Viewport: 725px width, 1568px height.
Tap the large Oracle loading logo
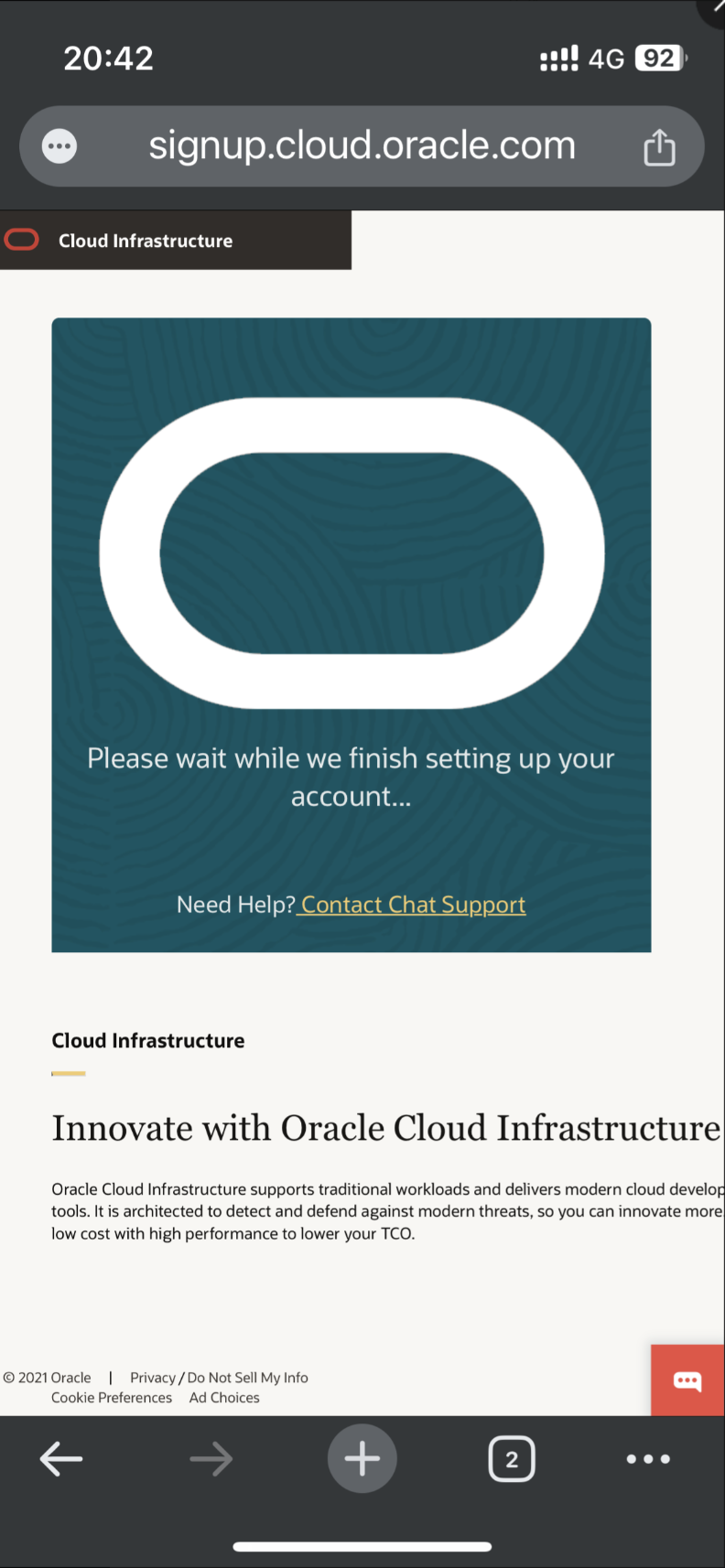coord(352,553)
